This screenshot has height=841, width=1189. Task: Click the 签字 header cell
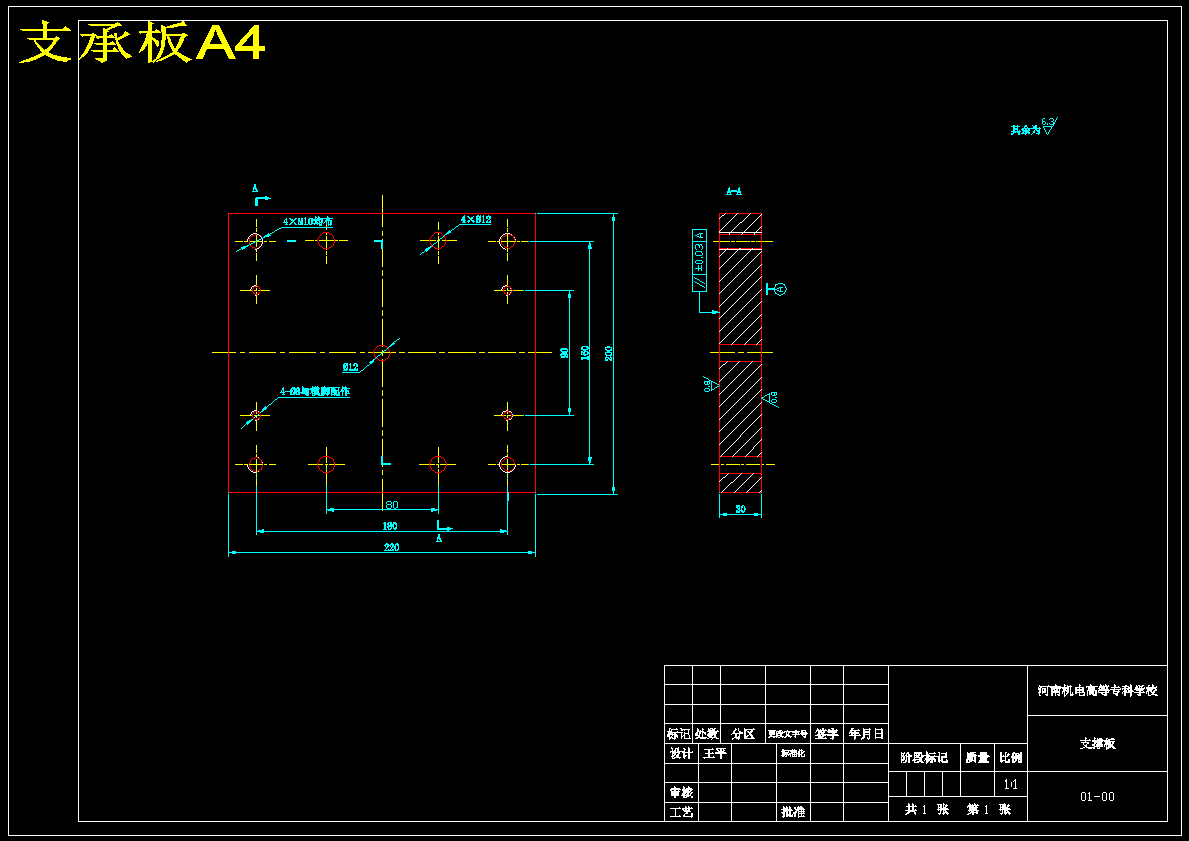click(827, 734)
